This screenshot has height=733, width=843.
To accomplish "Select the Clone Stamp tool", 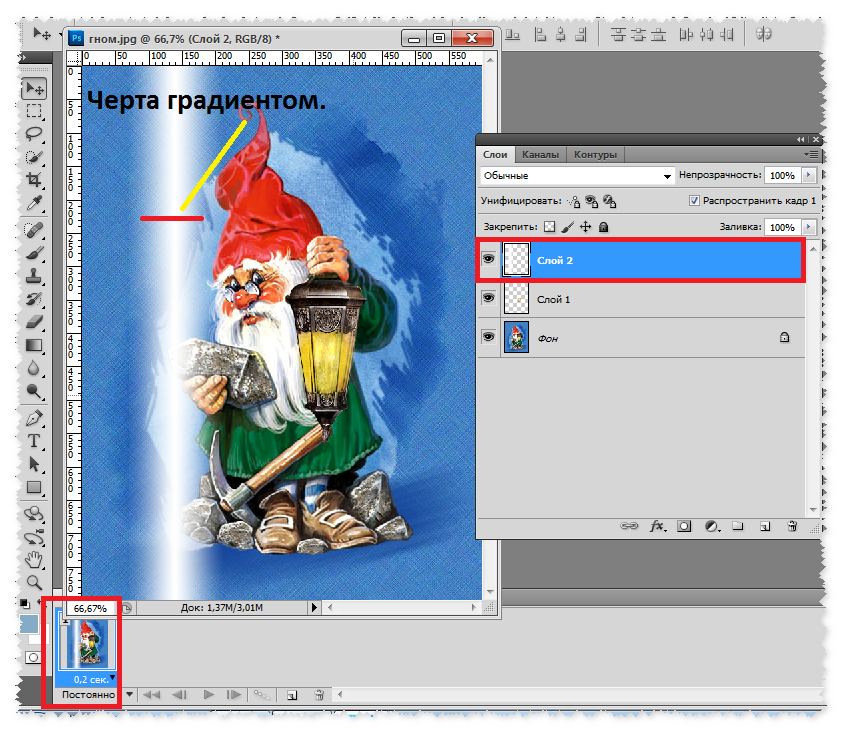I will pos(34,276).
